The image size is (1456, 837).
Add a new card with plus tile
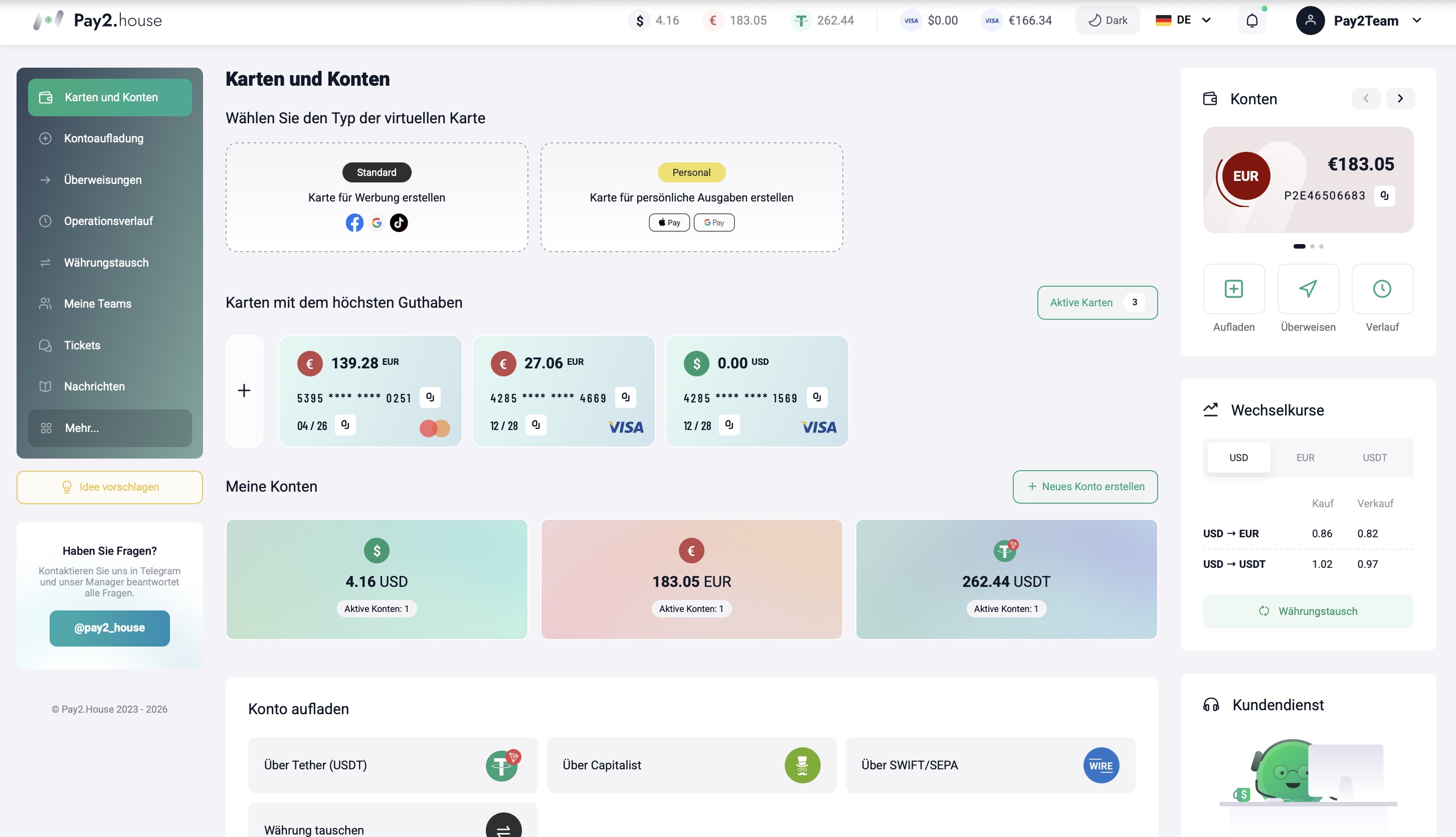point(244,391)
